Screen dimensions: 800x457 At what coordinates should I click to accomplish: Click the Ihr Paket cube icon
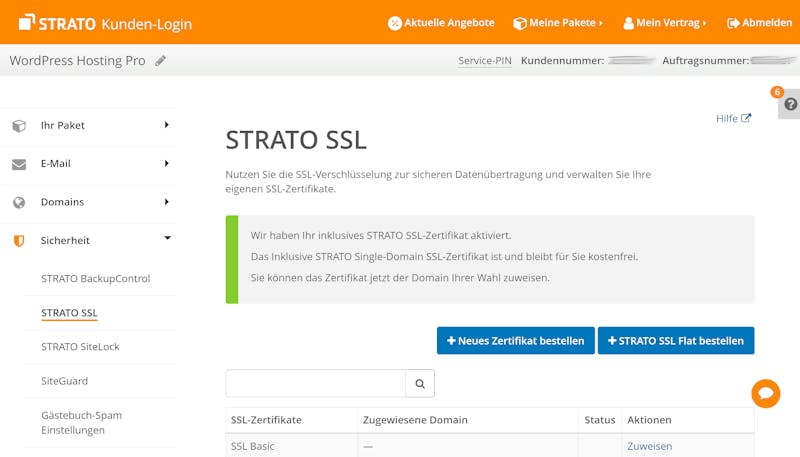[19, 125]
